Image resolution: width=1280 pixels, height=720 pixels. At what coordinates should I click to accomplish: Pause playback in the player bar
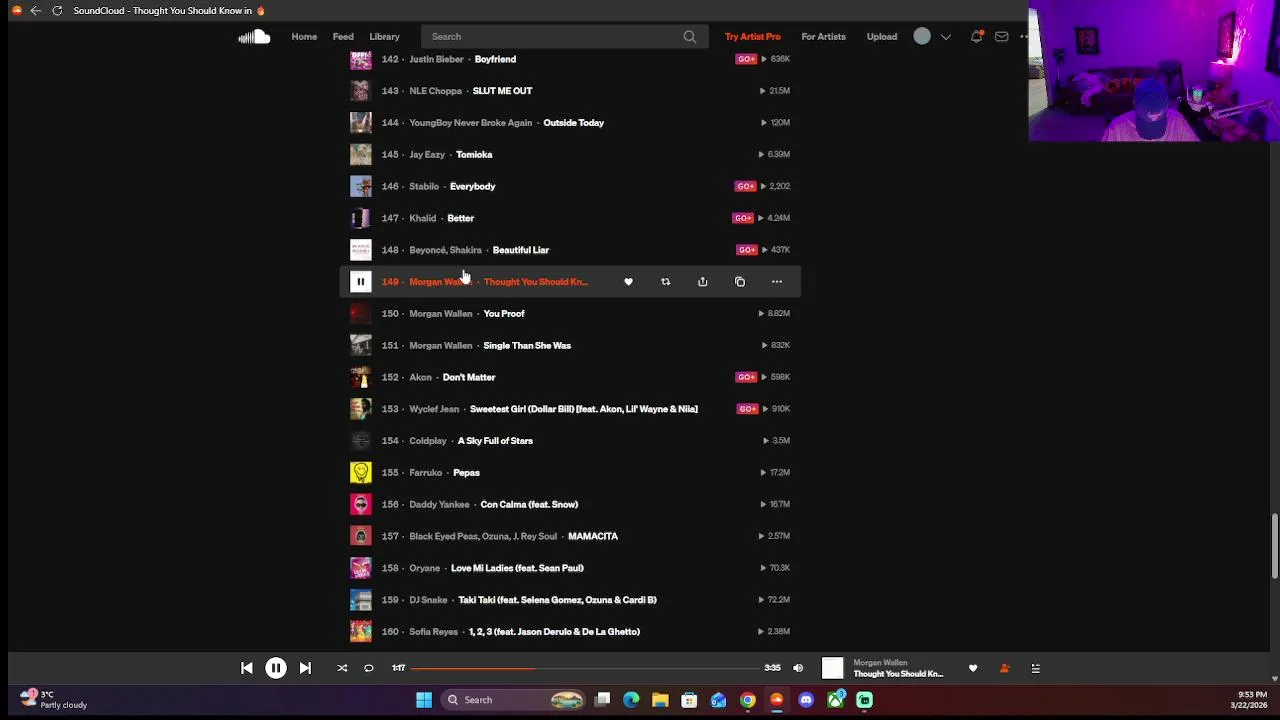coord(275,668)
